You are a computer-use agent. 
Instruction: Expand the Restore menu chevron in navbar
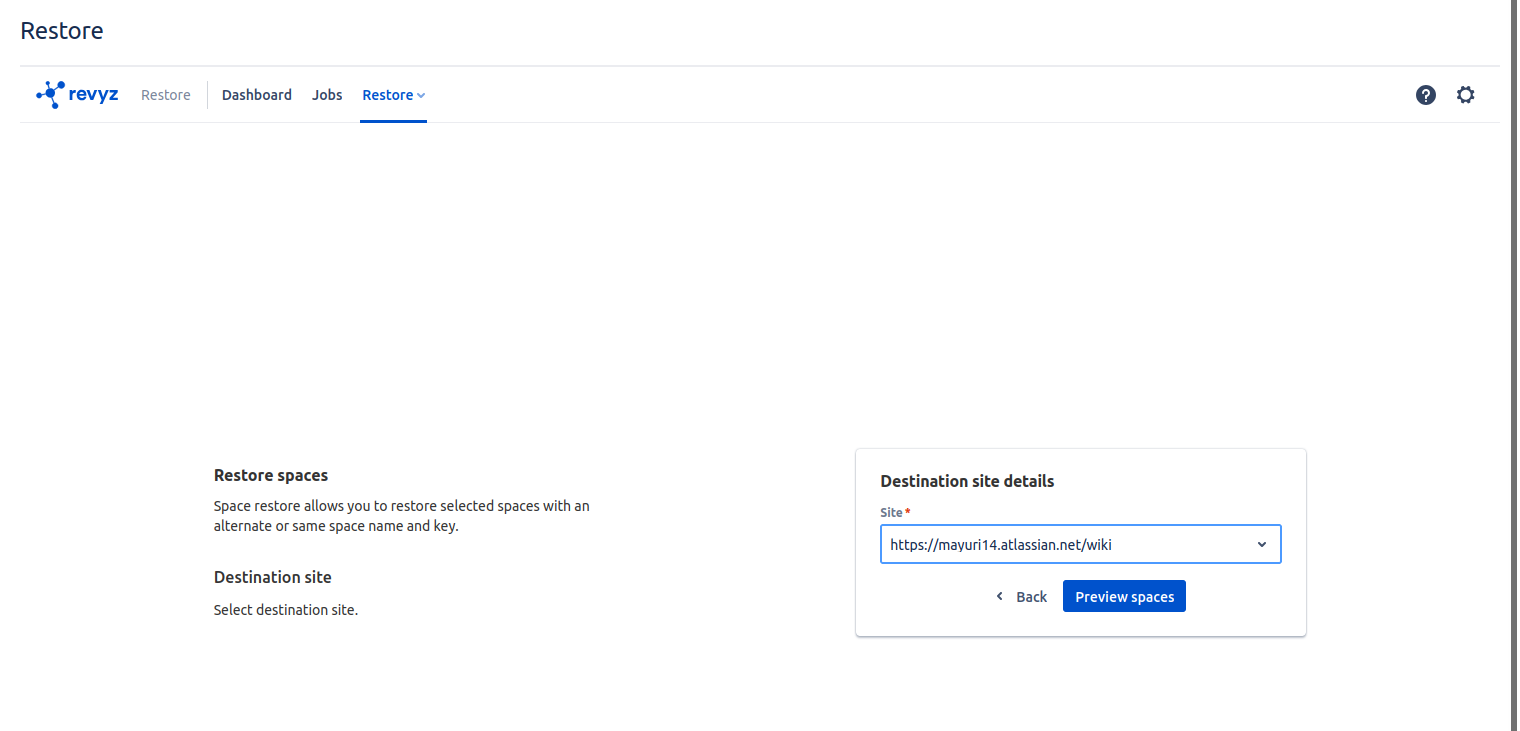coord(421,96)
